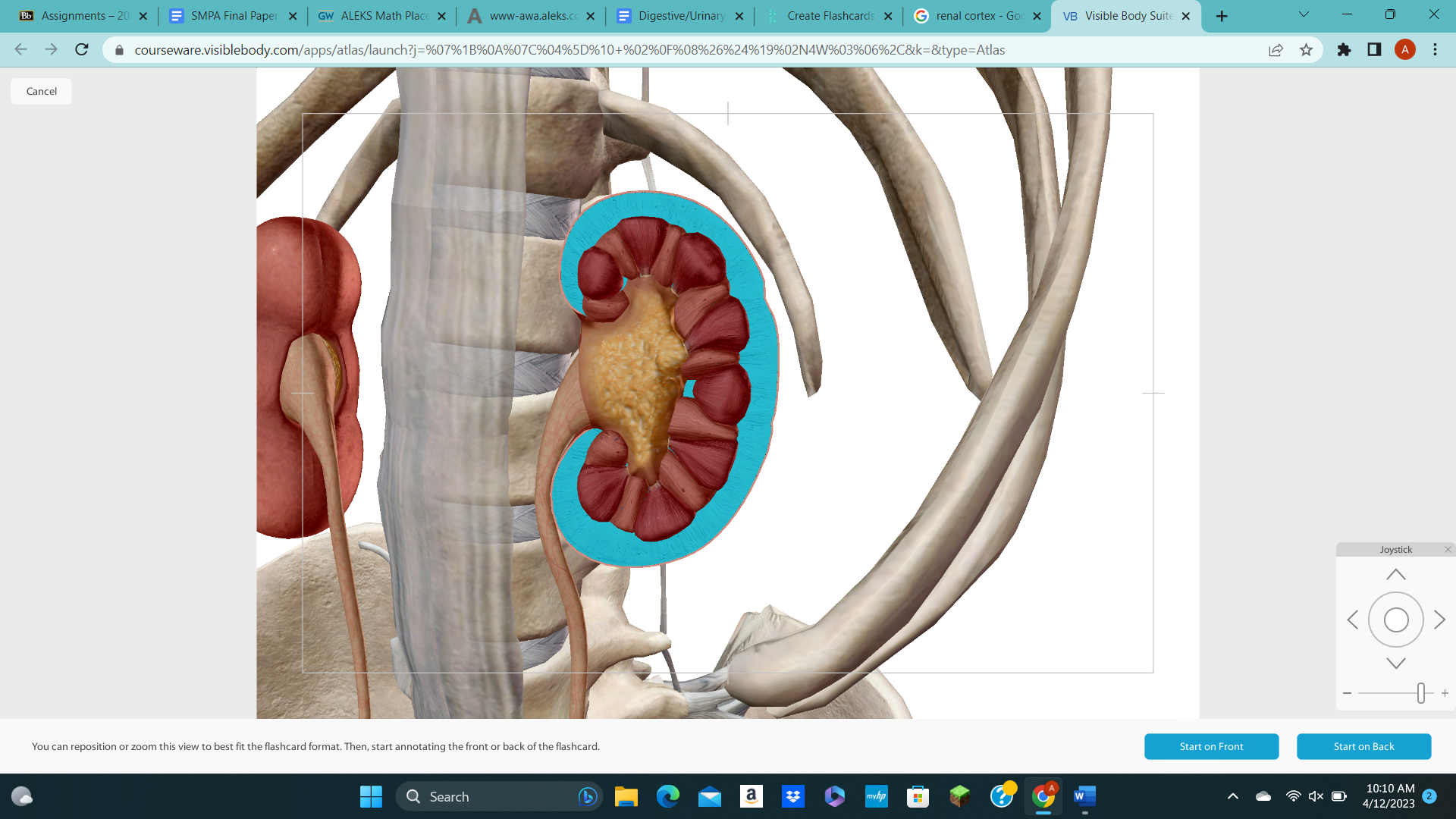Click the share icon in the address bar
Viewport: 1456px width, 819px height.
1276,49
